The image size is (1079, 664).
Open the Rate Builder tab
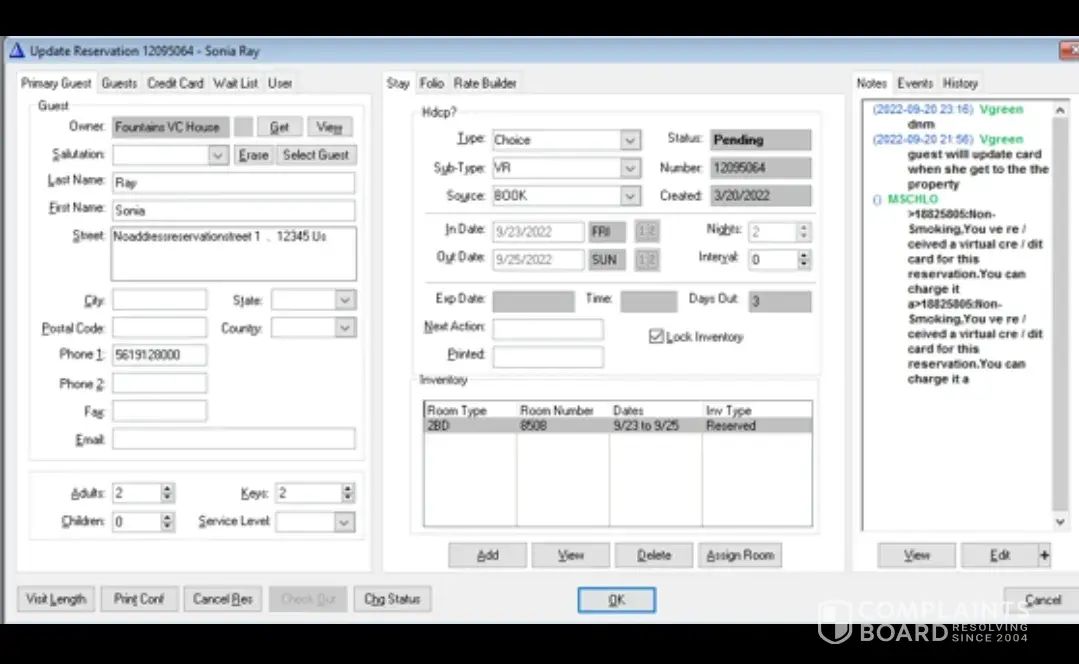click(485, 83)
